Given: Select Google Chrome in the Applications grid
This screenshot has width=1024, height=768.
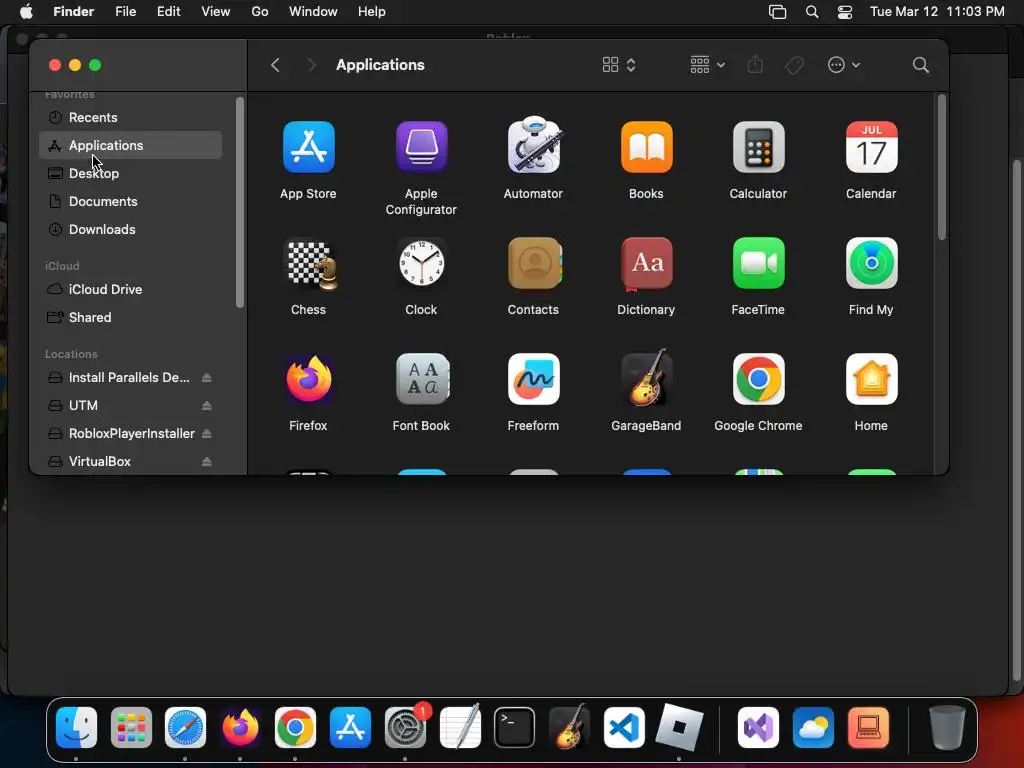Looking at the screenshot, I should [x=758, y=379].
